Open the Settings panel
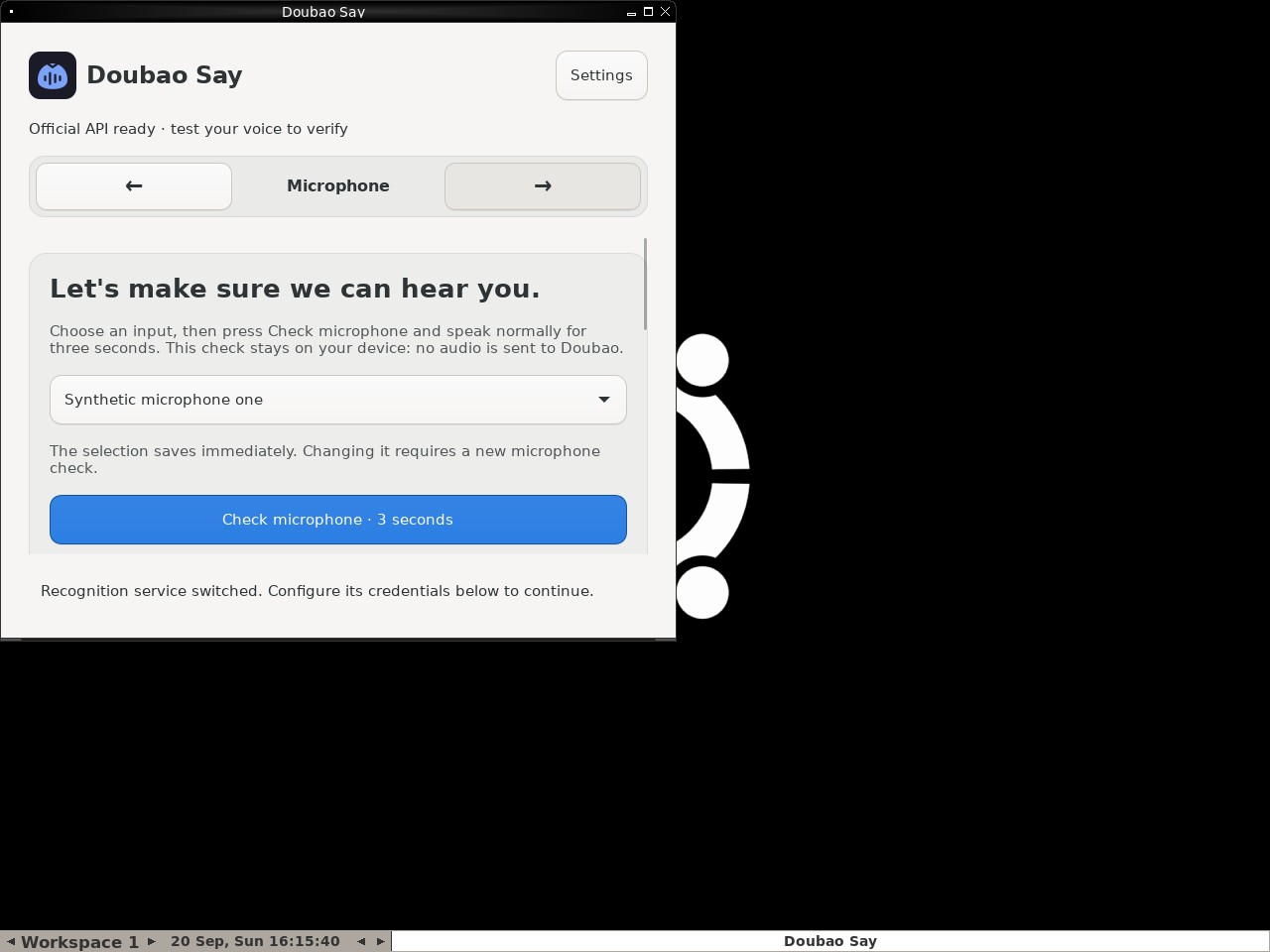The image size is (1270, 952). [601, 75]
